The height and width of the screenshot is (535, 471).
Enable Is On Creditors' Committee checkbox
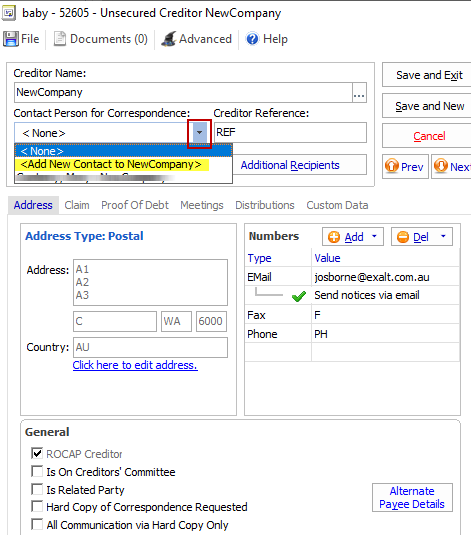tap(37, 471)
